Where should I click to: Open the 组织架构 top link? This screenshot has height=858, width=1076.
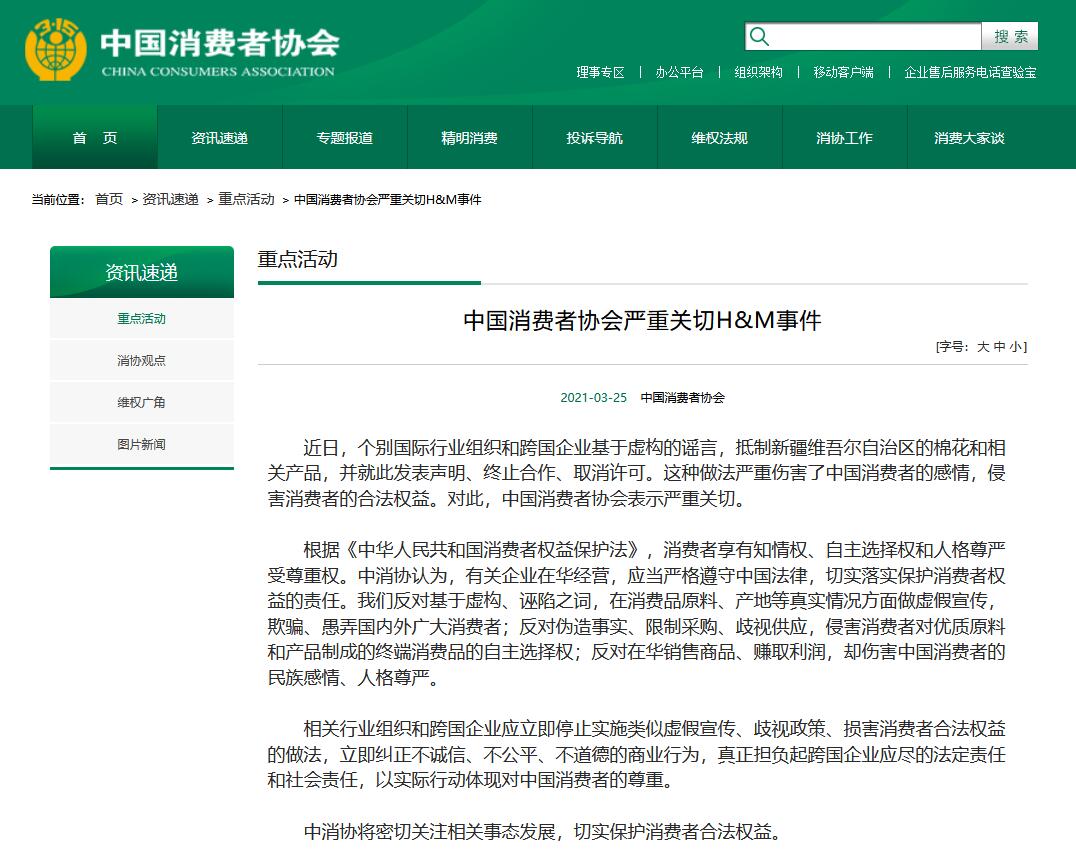758,72
